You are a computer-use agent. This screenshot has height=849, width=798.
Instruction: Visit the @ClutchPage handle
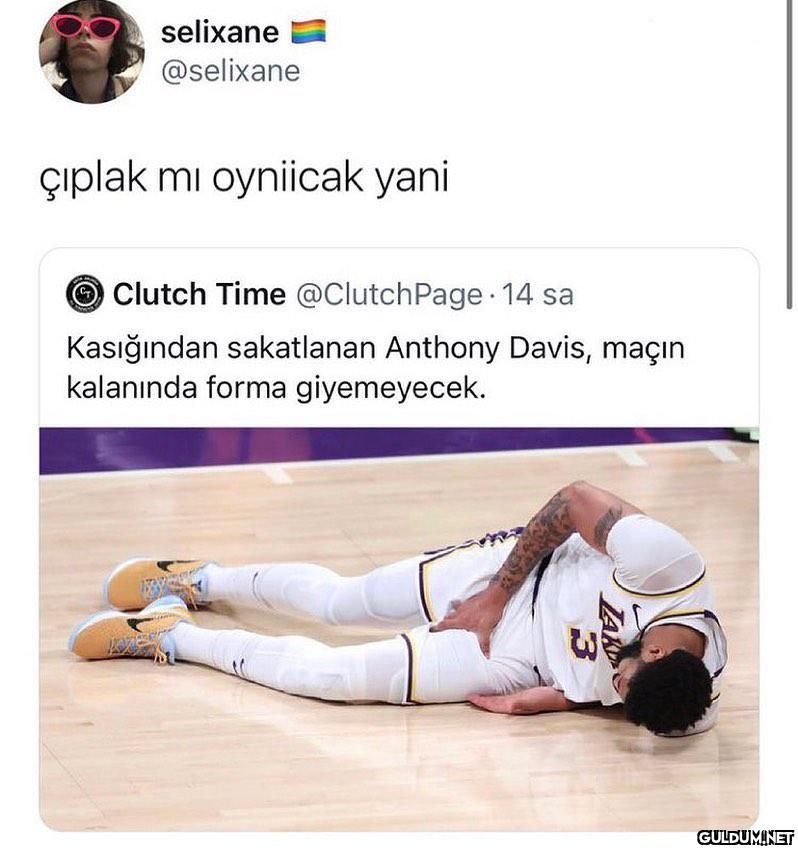[389, 295]
